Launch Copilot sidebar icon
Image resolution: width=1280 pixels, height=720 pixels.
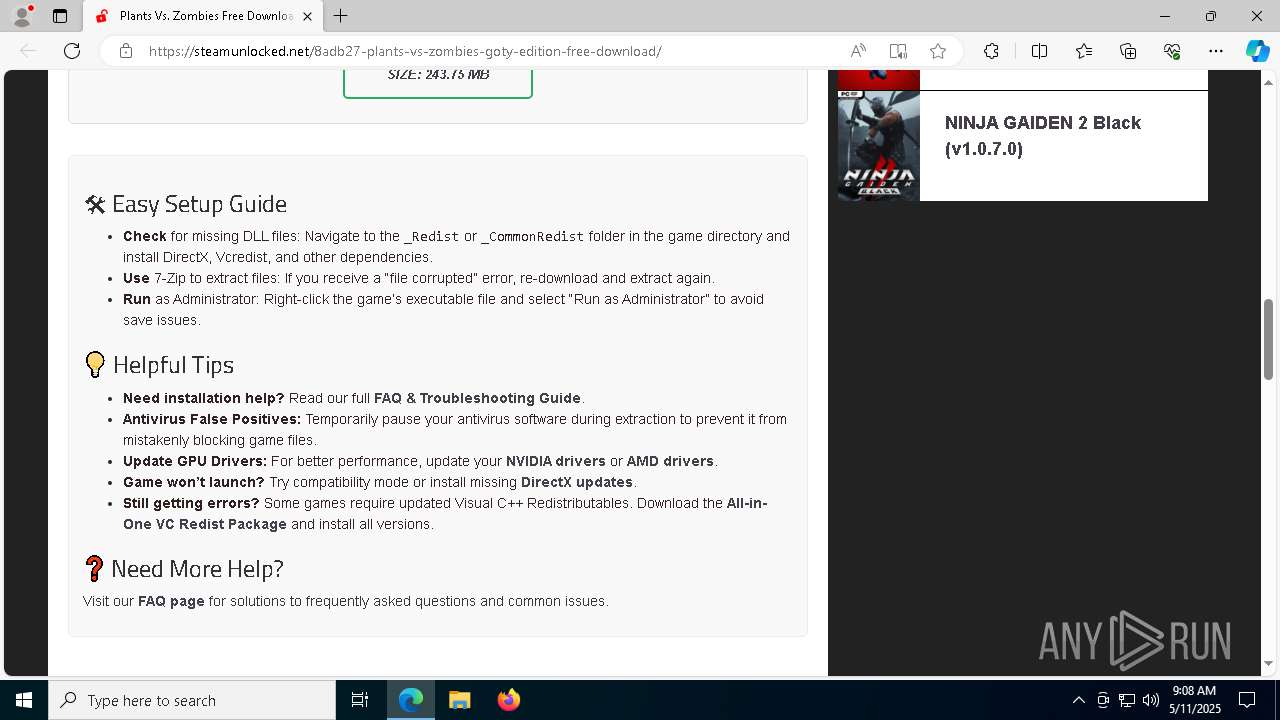(x=1257, y=51)
